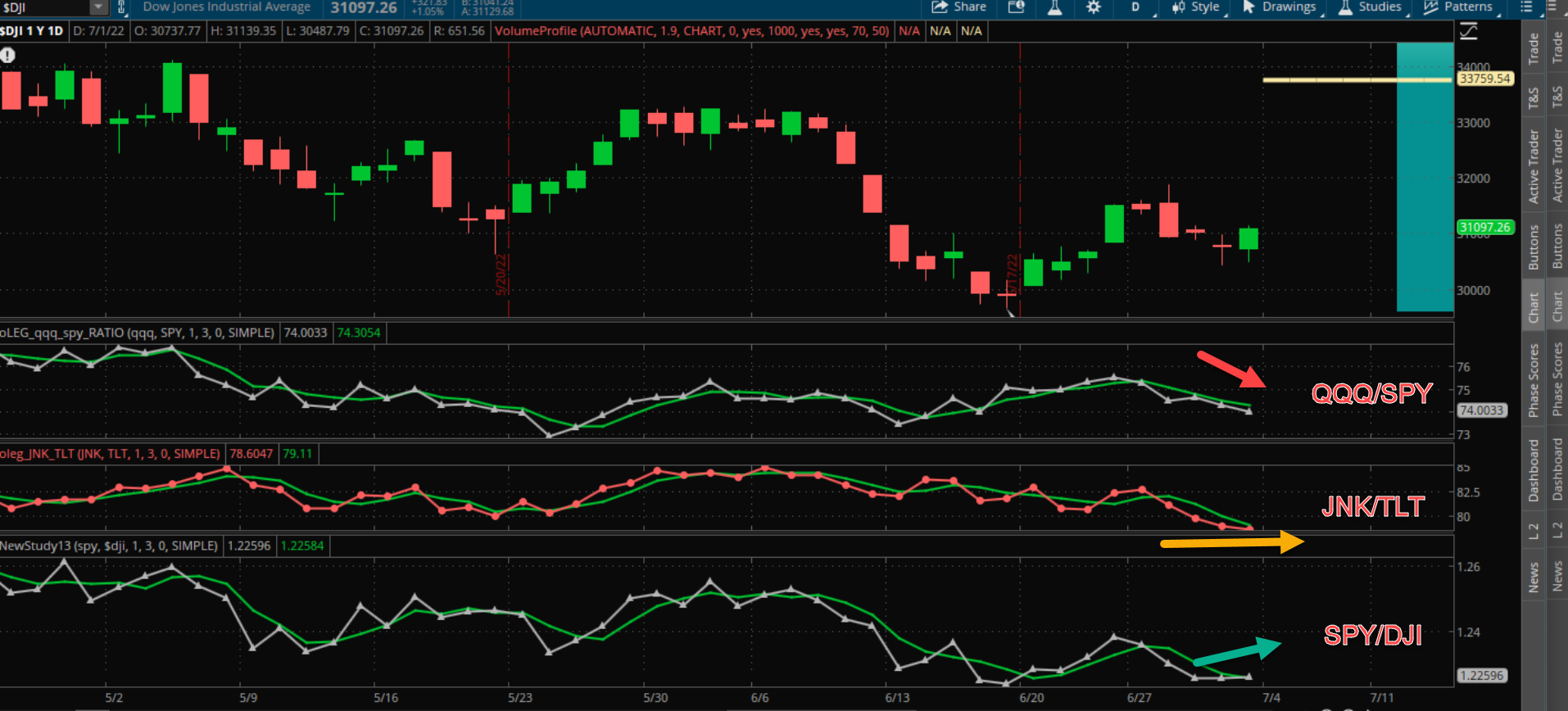Click the "D: 7/1/22" date readout
The height and width of the screenshot is (711, 1568).
98,31
